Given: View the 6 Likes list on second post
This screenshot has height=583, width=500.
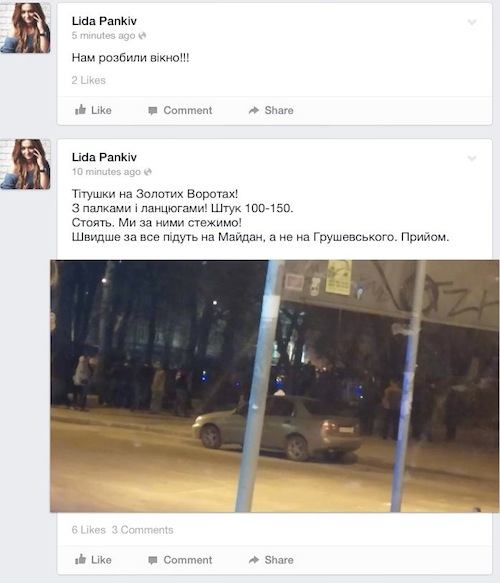Looking at the screenshot, I should pos(88,530).
